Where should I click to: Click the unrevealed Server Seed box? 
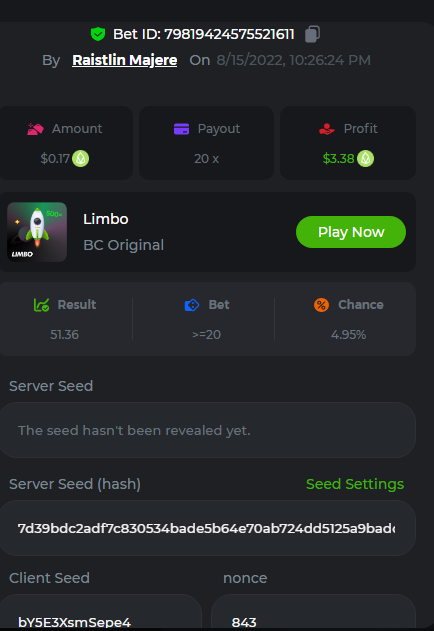click(x=207, y=430)
